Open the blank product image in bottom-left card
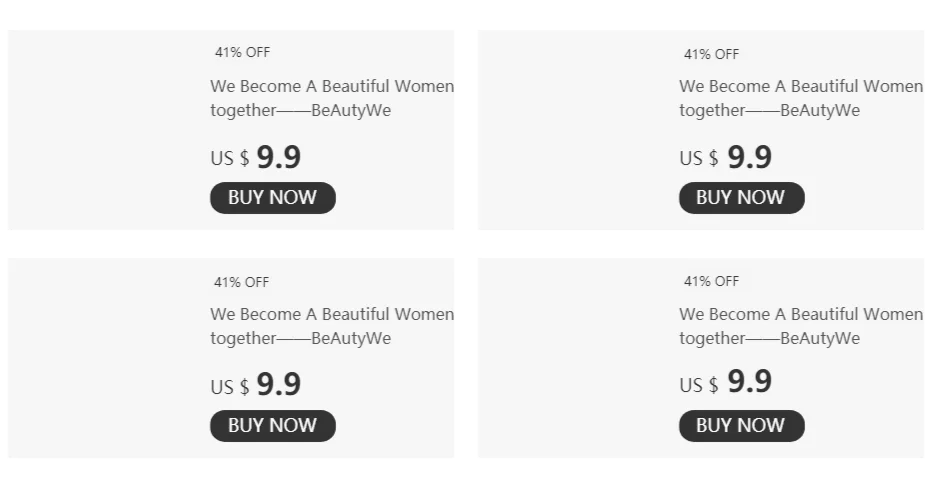The image size is (932, 485). tap(102, 358)
